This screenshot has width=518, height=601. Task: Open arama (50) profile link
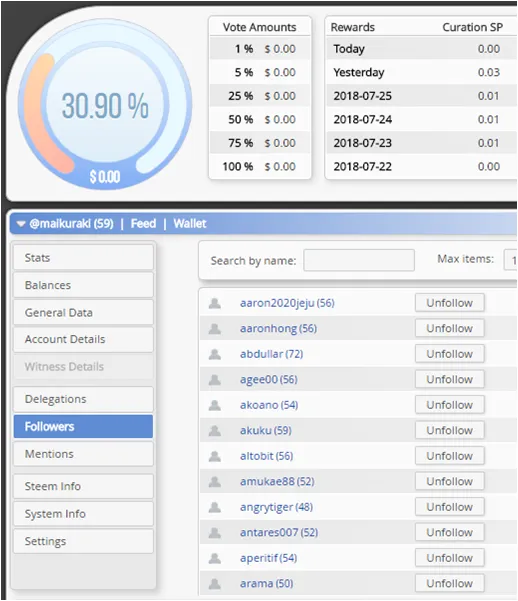coord(266,583)
